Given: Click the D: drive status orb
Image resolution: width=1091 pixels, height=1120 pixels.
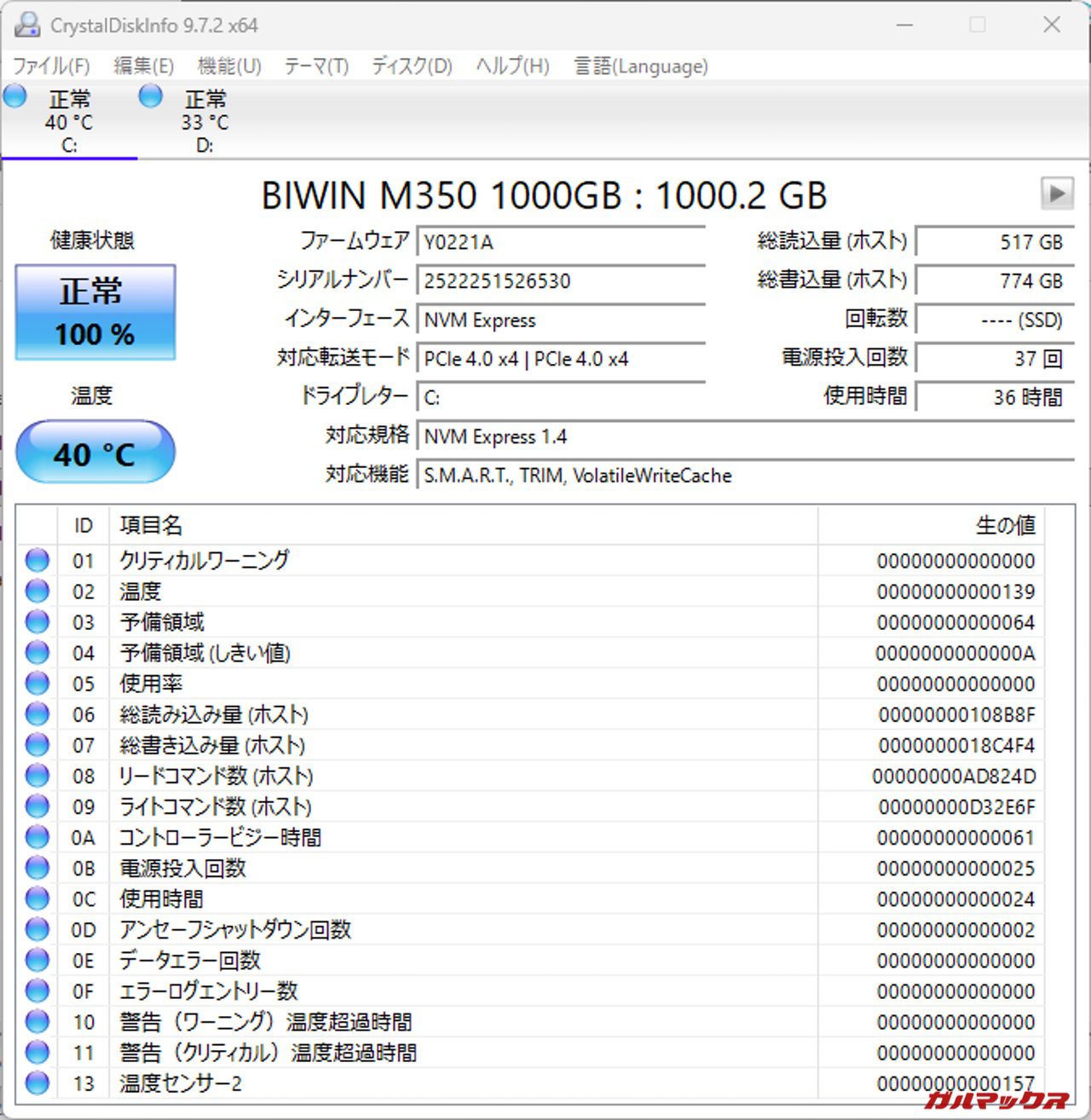Looking at the screenshot, I should coord(151,97).
